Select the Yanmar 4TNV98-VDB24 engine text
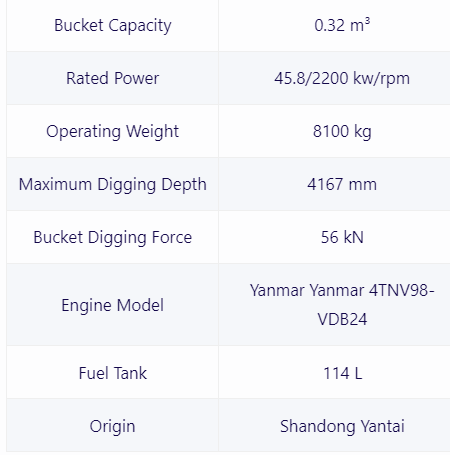 coord(342,305)
